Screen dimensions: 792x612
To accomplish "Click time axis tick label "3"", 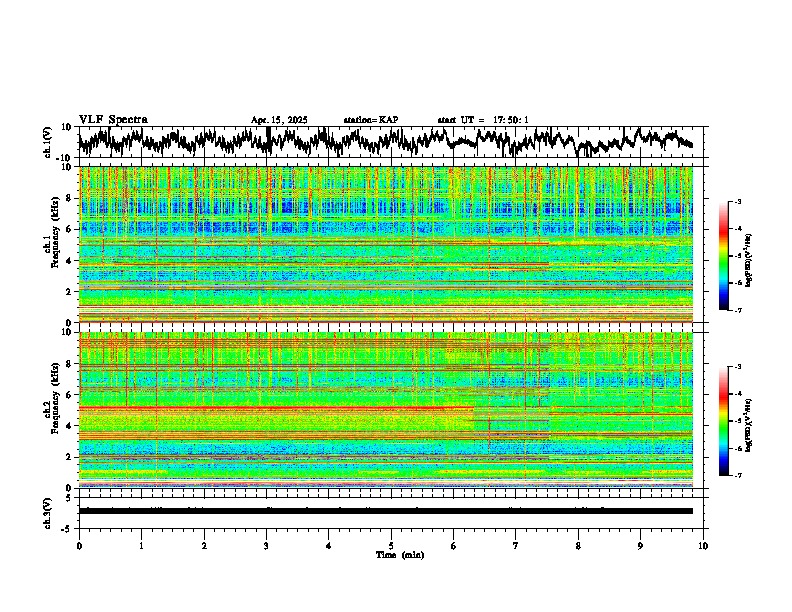I will 266,546.
